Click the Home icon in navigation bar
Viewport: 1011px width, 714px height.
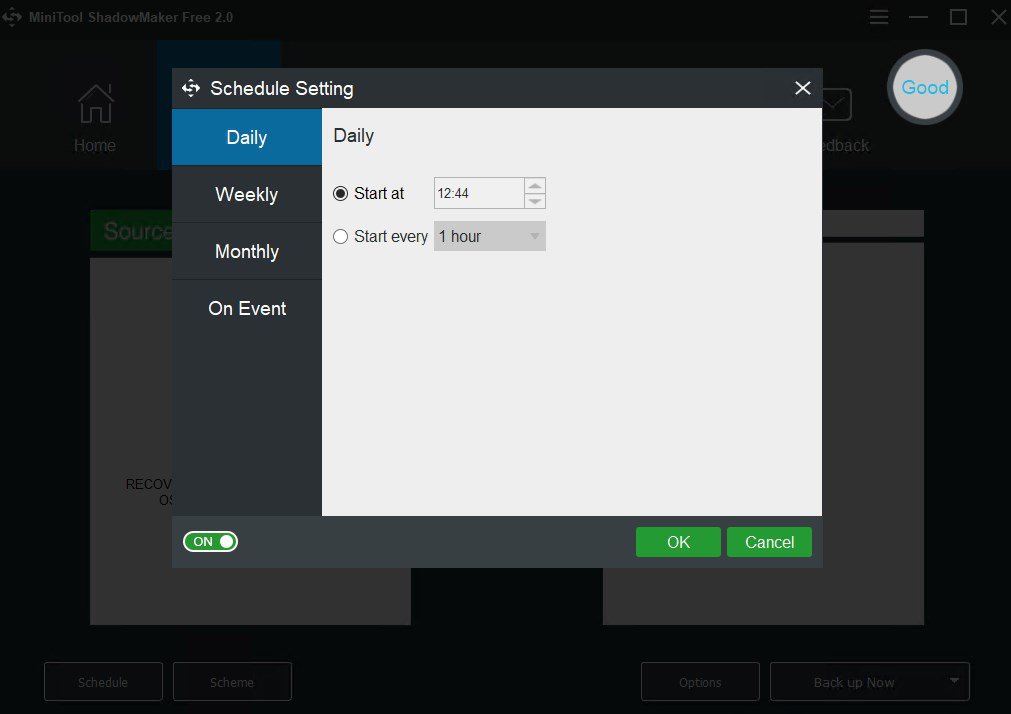[95, 104]
